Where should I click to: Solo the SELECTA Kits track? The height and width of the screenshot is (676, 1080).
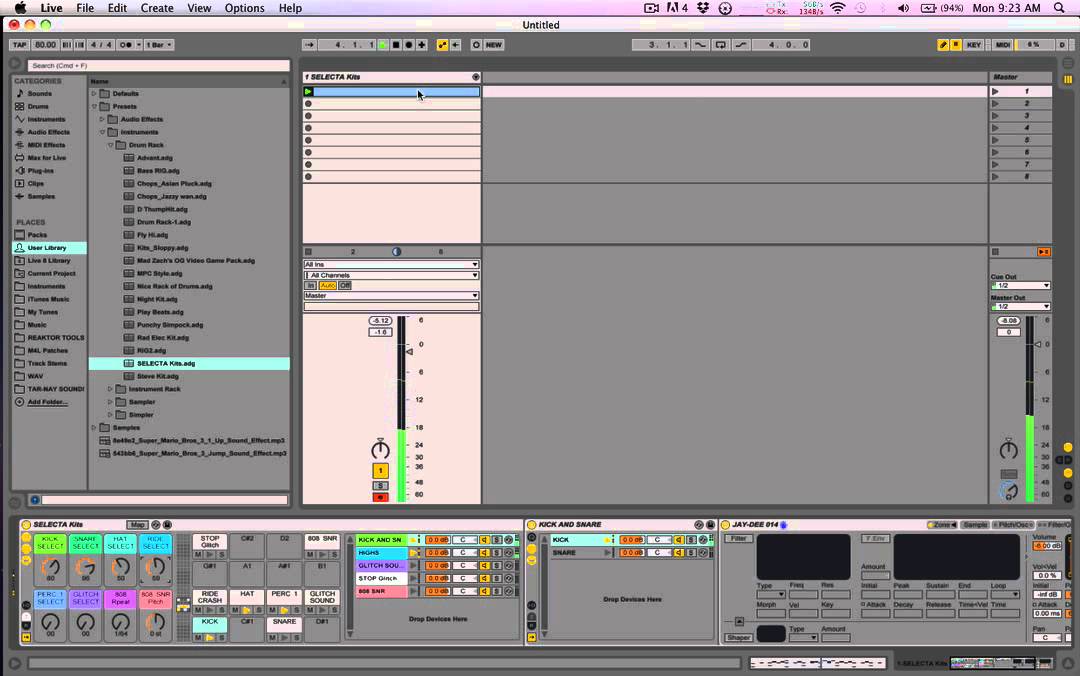(380, 486)
